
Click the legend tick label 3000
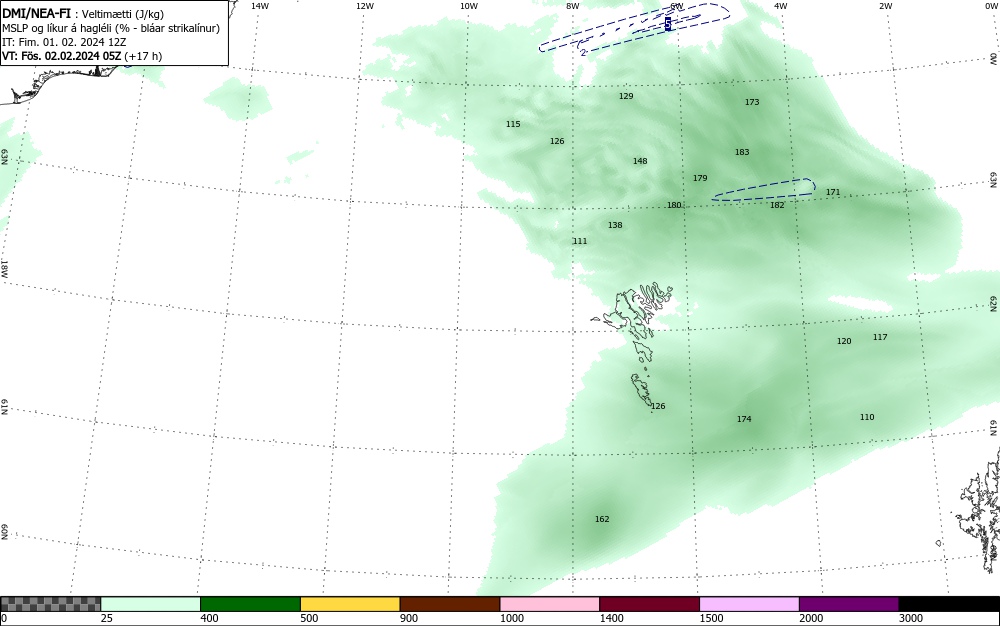point(911,618)
